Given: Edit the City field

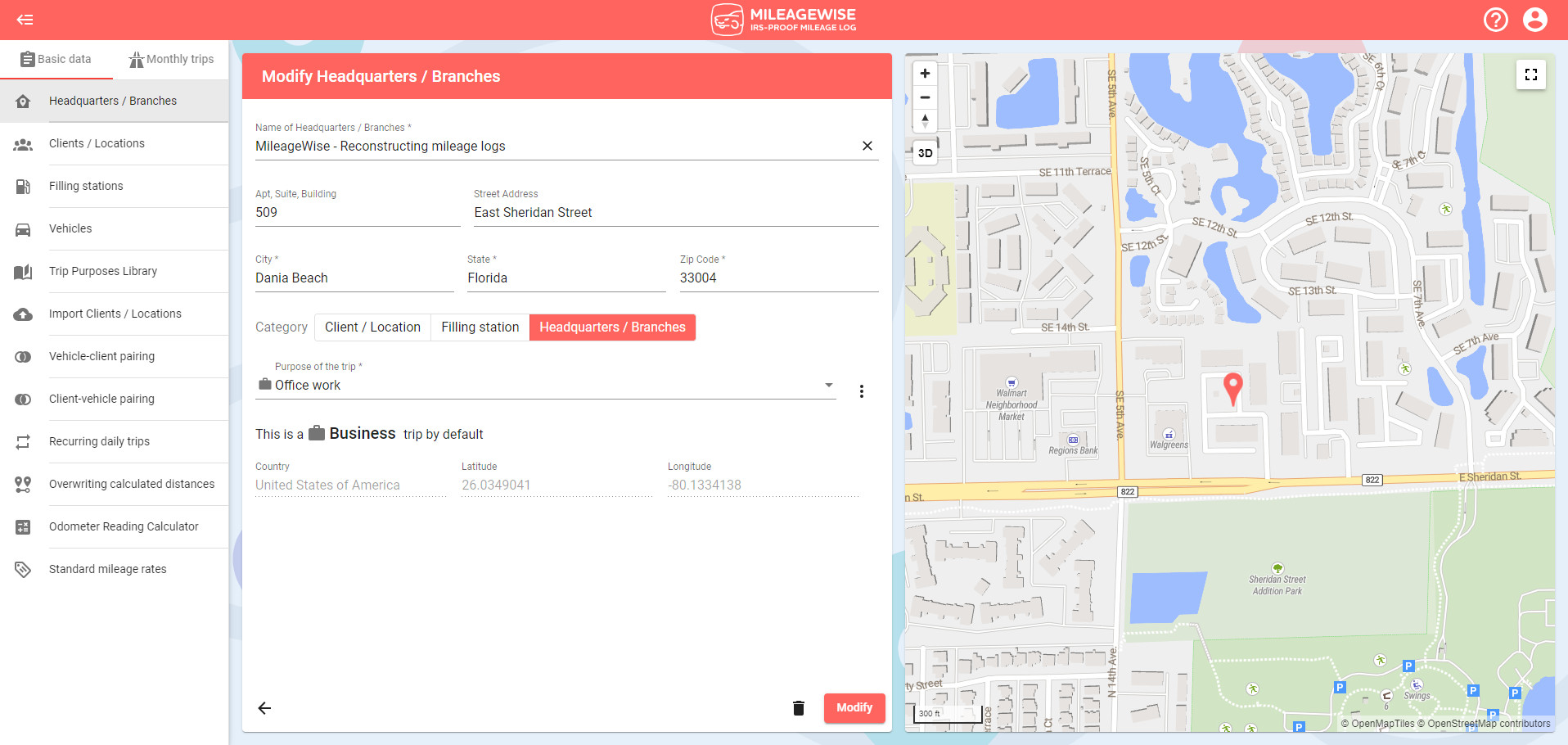Looking at the screenshot, I should (354, 278).
